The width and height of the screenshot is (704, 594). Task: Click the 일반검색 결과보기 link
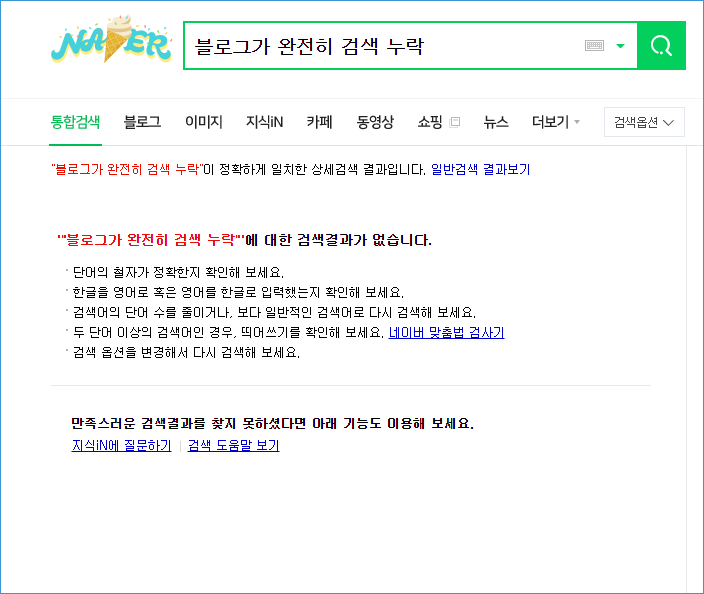480,169
